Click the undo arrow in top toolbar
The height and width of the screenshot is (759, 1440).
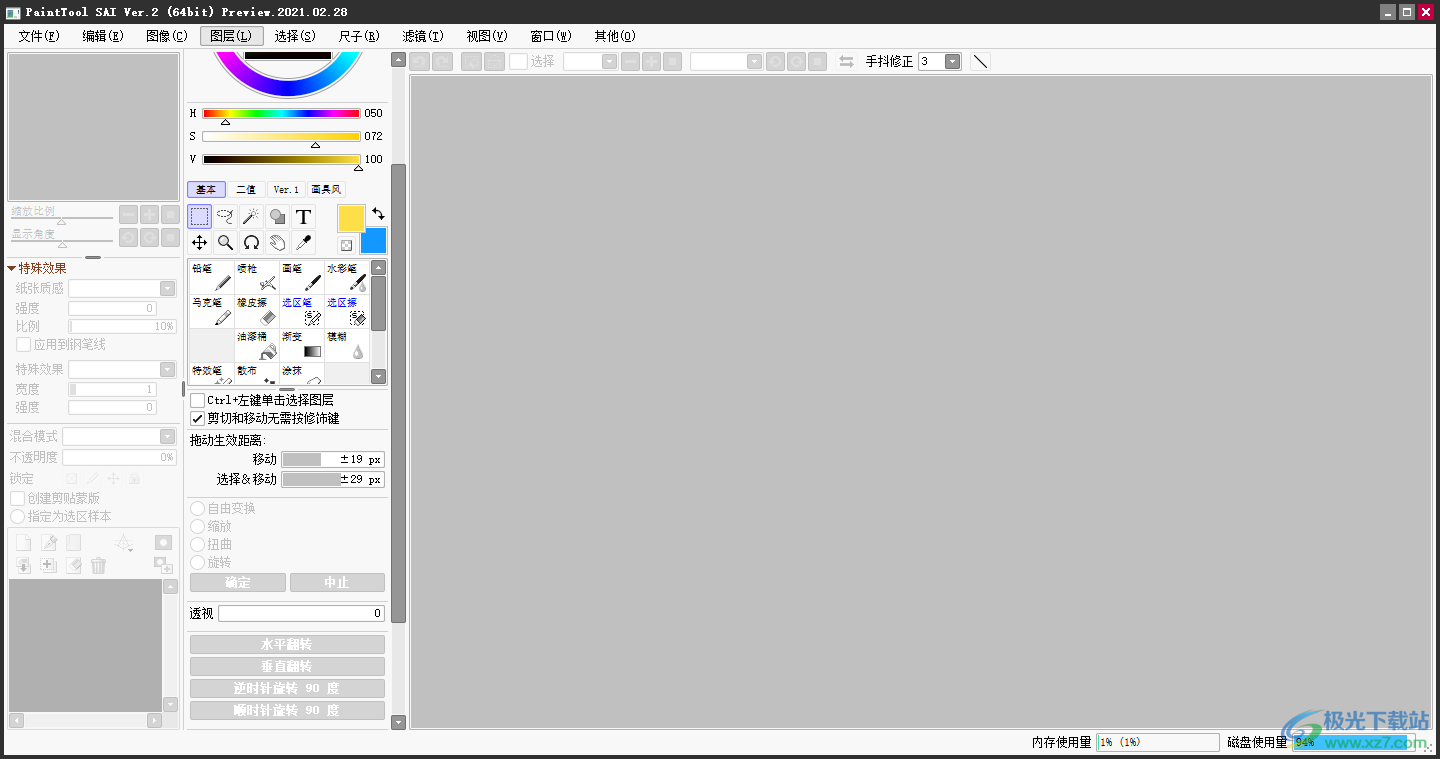[420, 61]
